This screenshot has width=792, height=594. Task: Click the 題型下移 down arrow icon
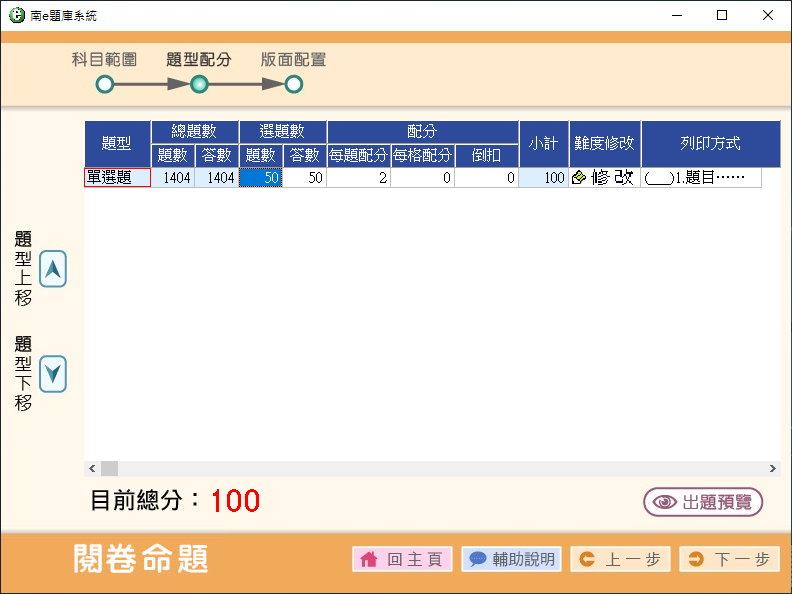53,374
